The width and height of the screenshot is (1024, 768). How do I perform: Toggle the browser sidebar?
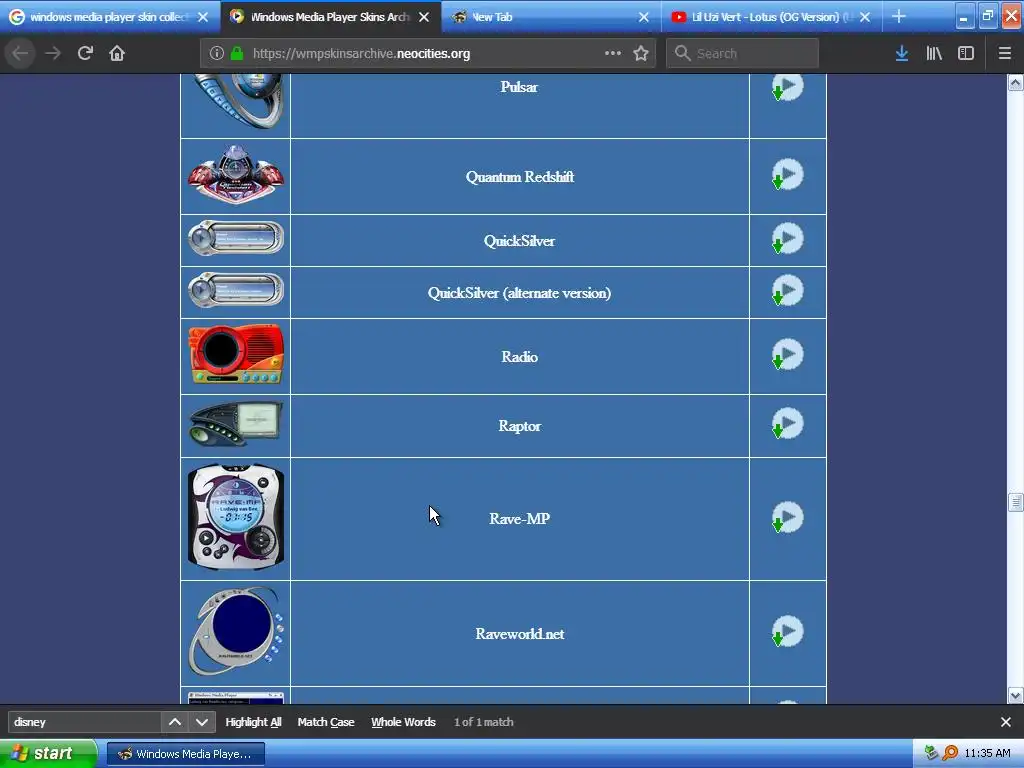click(966, 54)
